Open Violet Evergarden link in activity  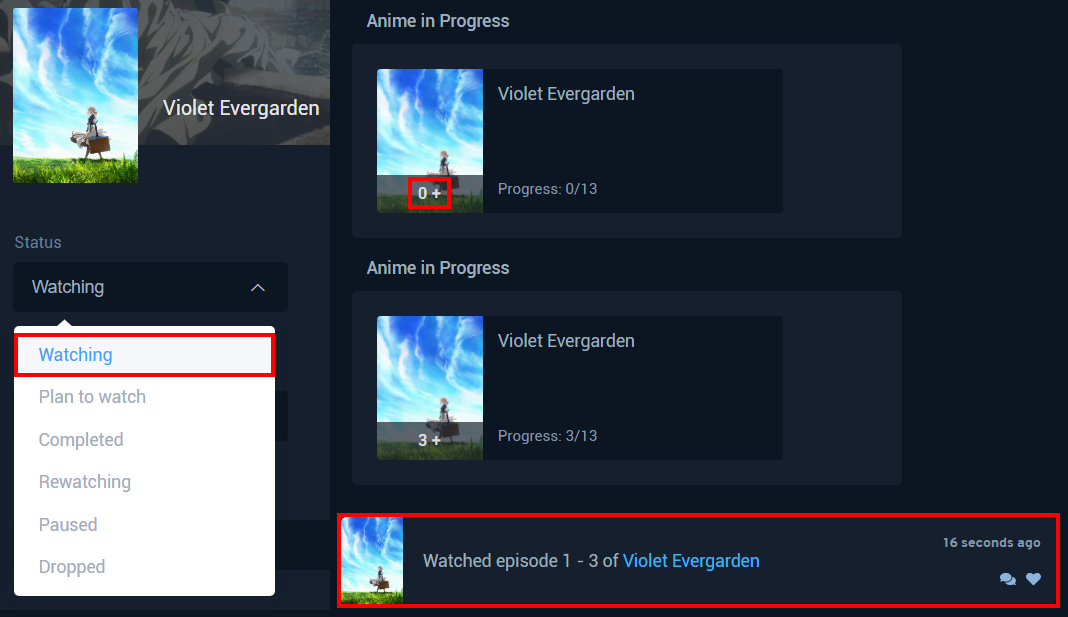tap(691, 560)
